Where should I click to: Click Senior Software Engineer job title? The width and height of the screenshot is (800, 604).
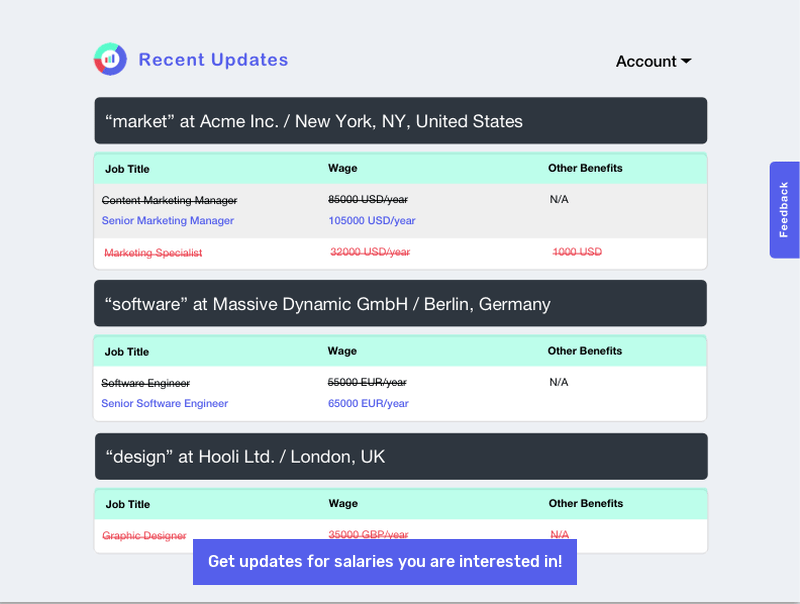(164, 403)
